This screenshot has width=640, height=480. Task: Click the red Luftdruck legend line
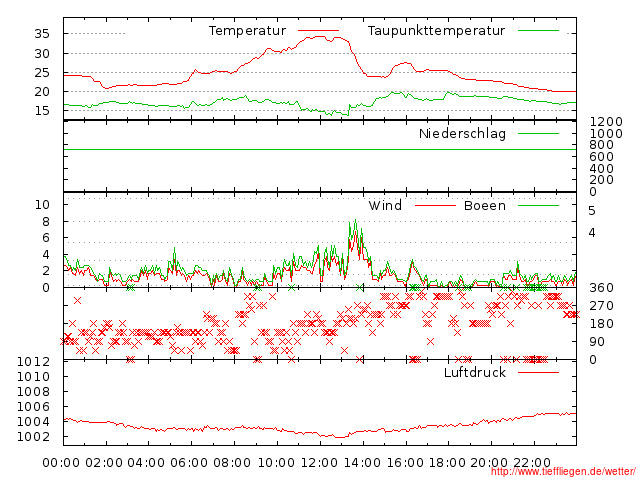[x=538, y=372]
